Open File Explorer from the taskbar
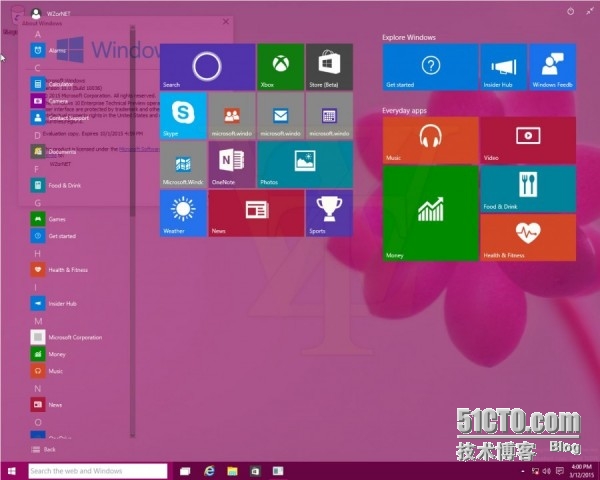Screen dimensions: 600x480 pos(232,471)
